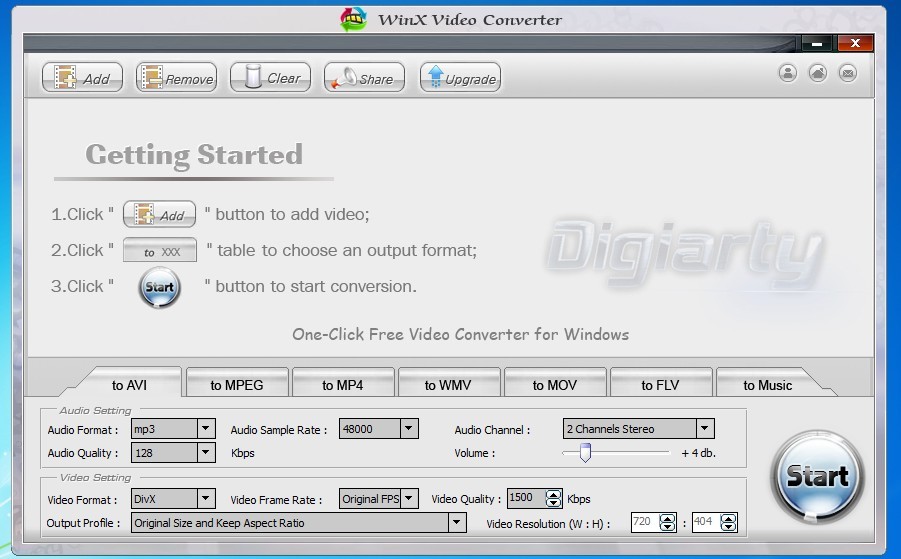
Task: Click the Upgrade button
Action: [x=459, y=78]
